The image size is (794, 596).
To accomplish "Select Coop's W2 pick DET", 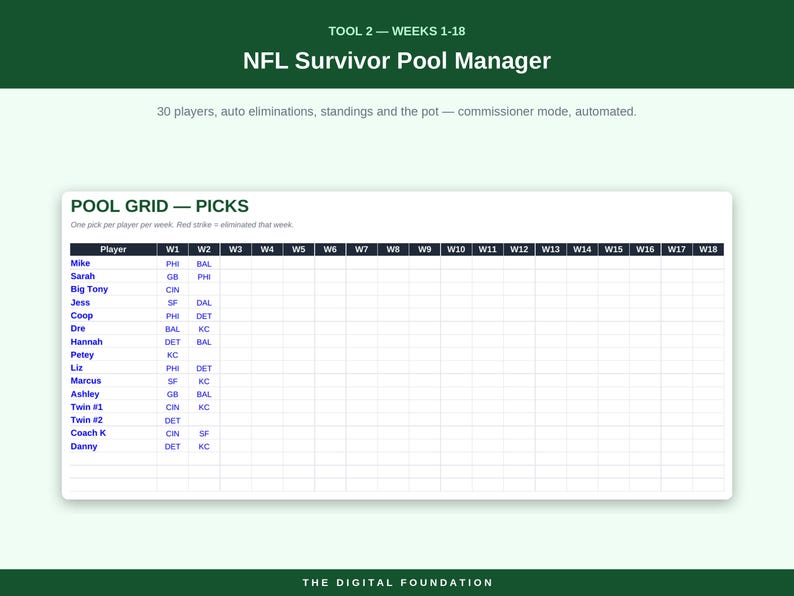I will click(204, 316).
